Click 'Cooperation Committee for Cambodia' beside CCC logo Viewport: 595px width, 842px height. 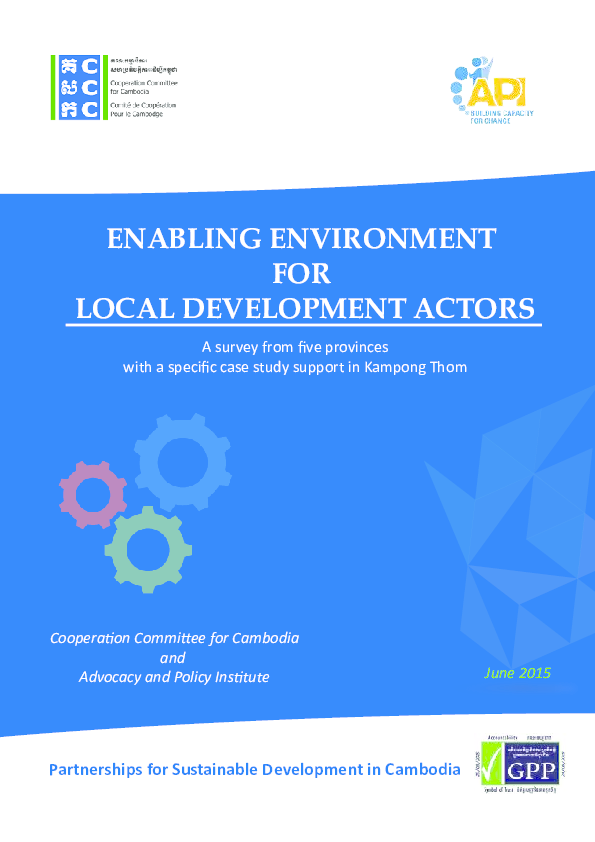click(x=143, y=87)
